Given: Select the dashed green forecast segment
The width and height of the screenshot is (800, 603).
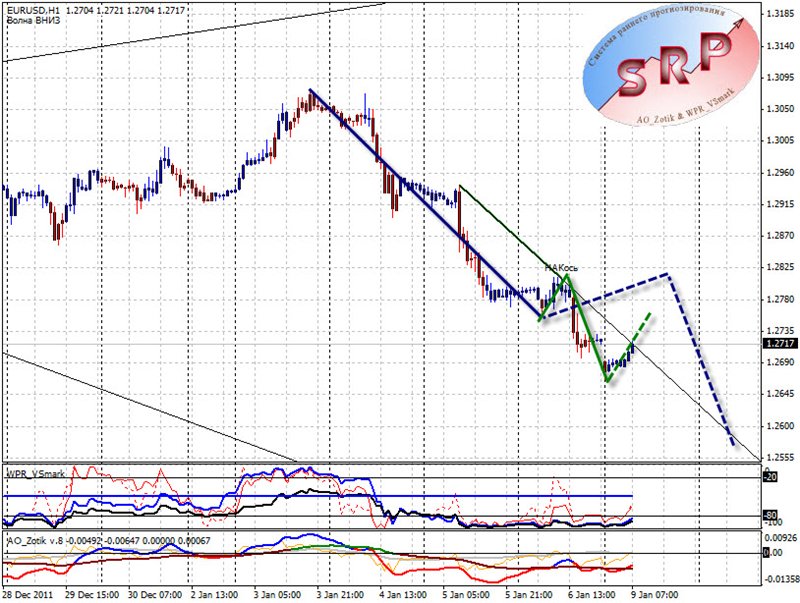Looking at the screenshot, I should (629, 347).
